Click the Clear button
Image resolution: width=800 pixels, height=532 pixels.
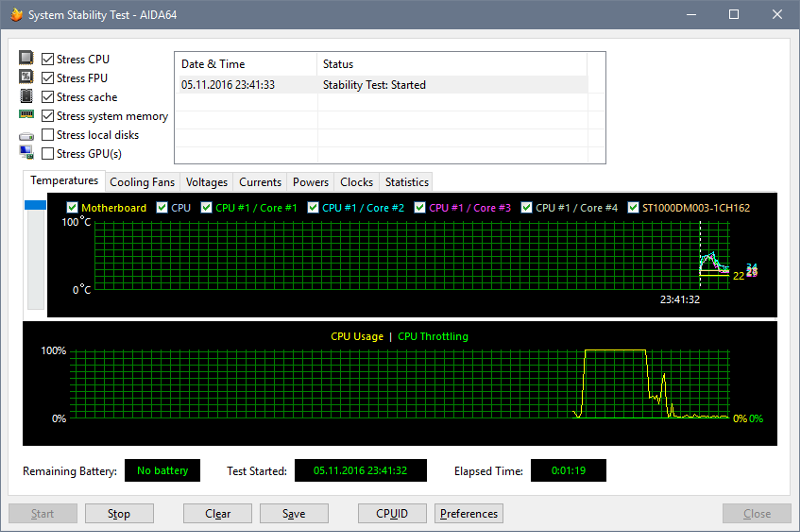[217, 514]
